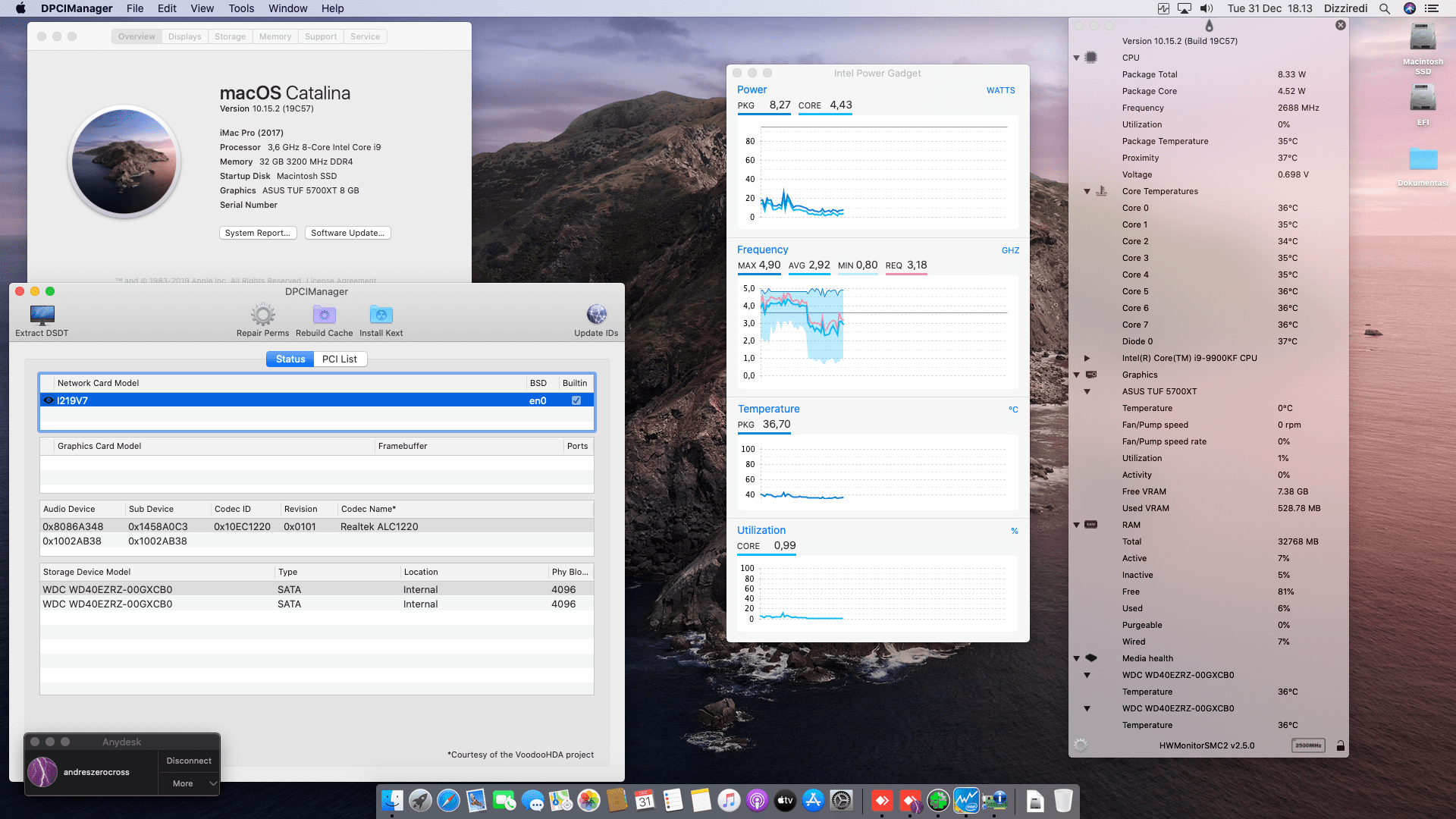Expand Intel(R) Core(TM) i9-9900KF CPU row
The image size is (1456, 819).
click(1087, 358)
